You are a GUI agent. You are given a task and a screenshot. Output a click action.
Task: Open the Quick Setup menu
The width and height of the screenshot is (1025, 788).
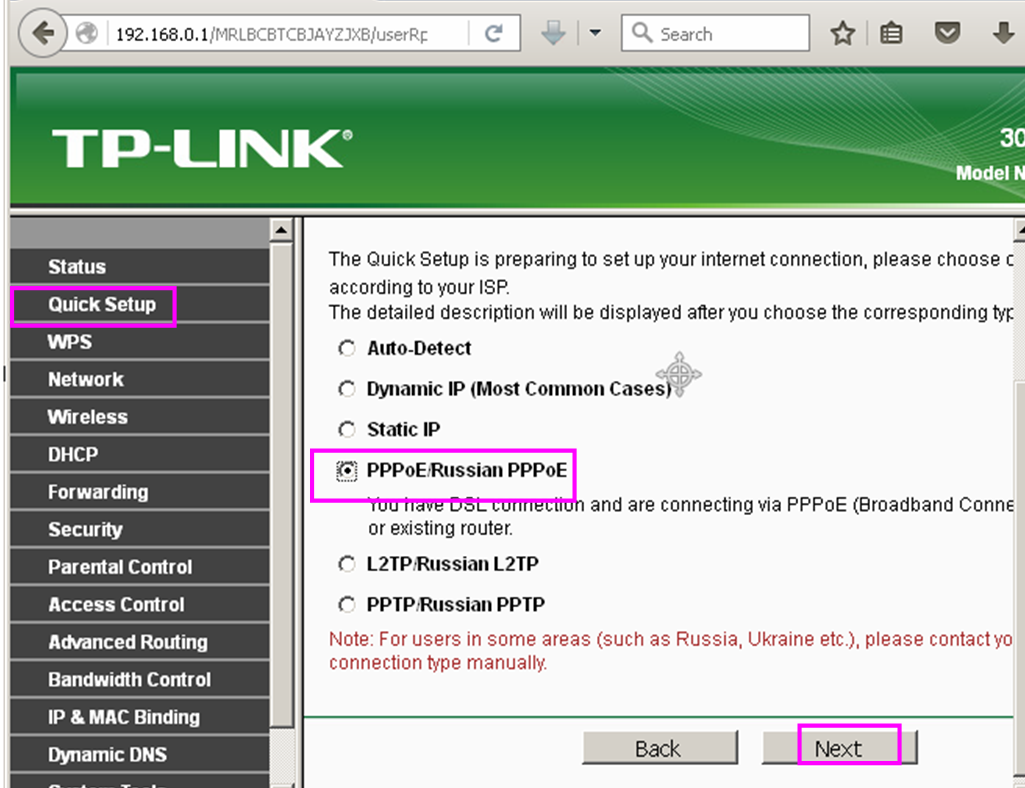pos(140,304)
